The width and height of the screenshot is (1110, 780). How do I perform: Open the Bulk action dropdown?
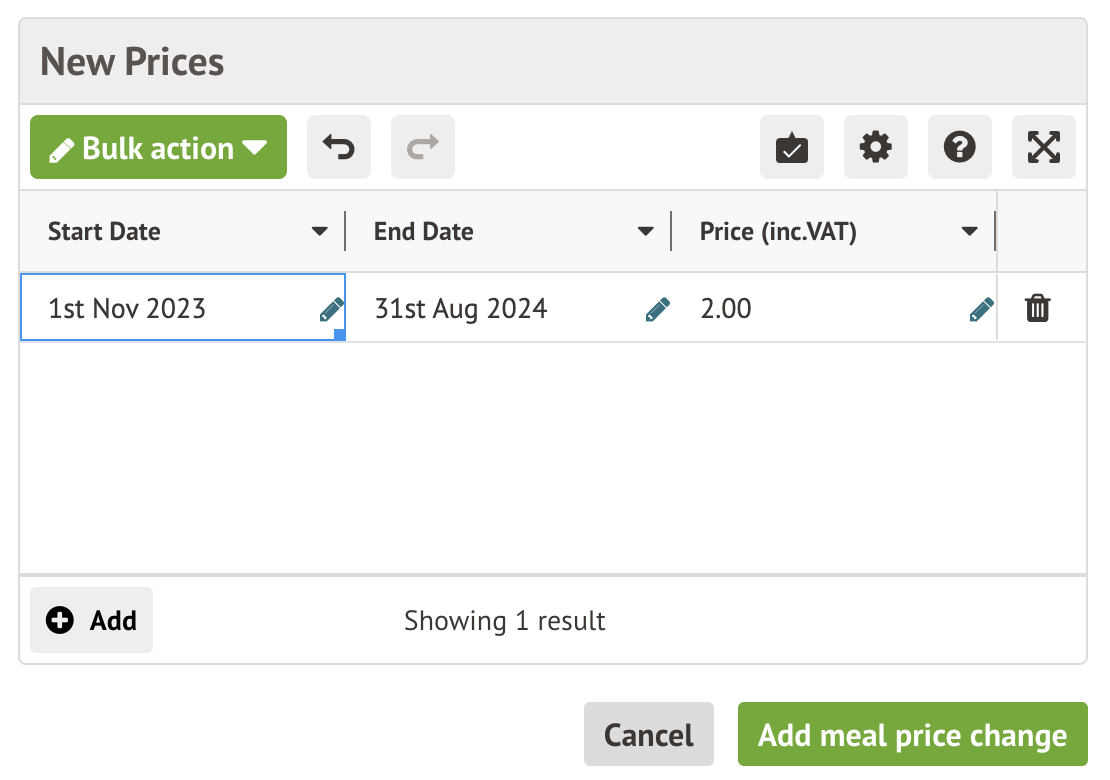(158, 148)
